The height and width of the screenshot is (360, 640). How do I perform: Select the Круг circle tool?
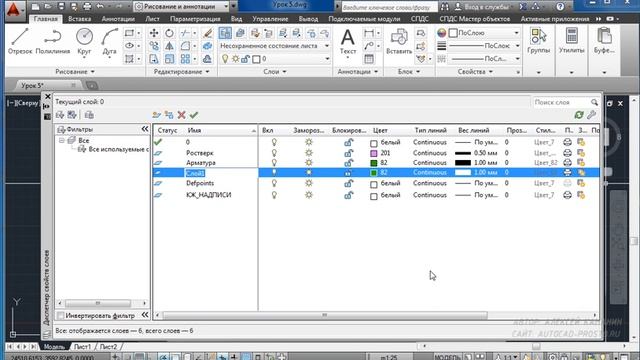(x=84, y=41)
